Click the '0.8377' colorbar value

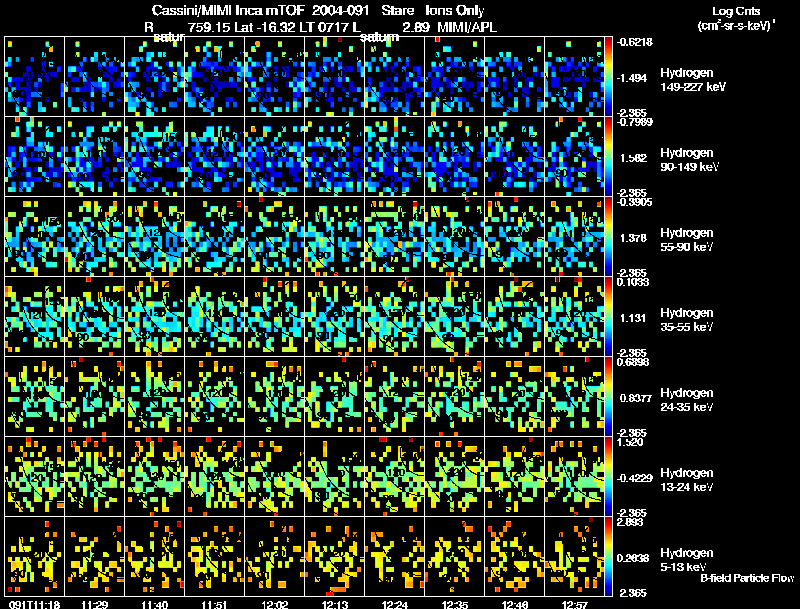(636, 398)
